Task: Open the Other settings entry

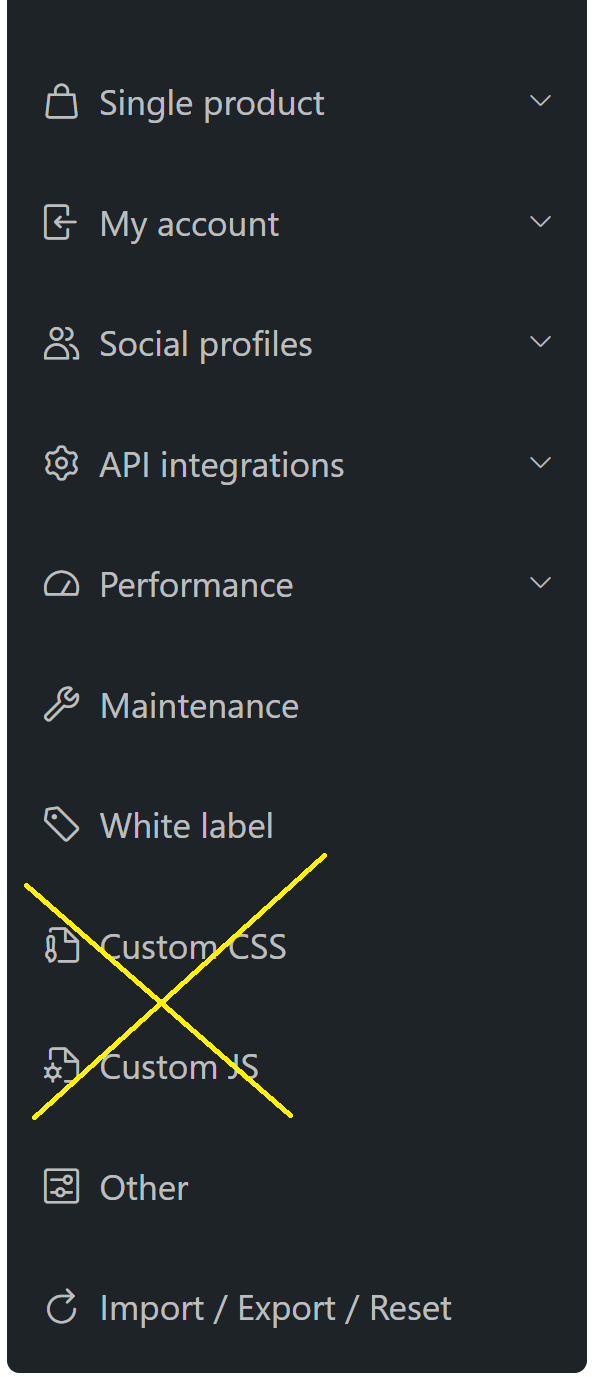Action: (x=297, y=1188)
